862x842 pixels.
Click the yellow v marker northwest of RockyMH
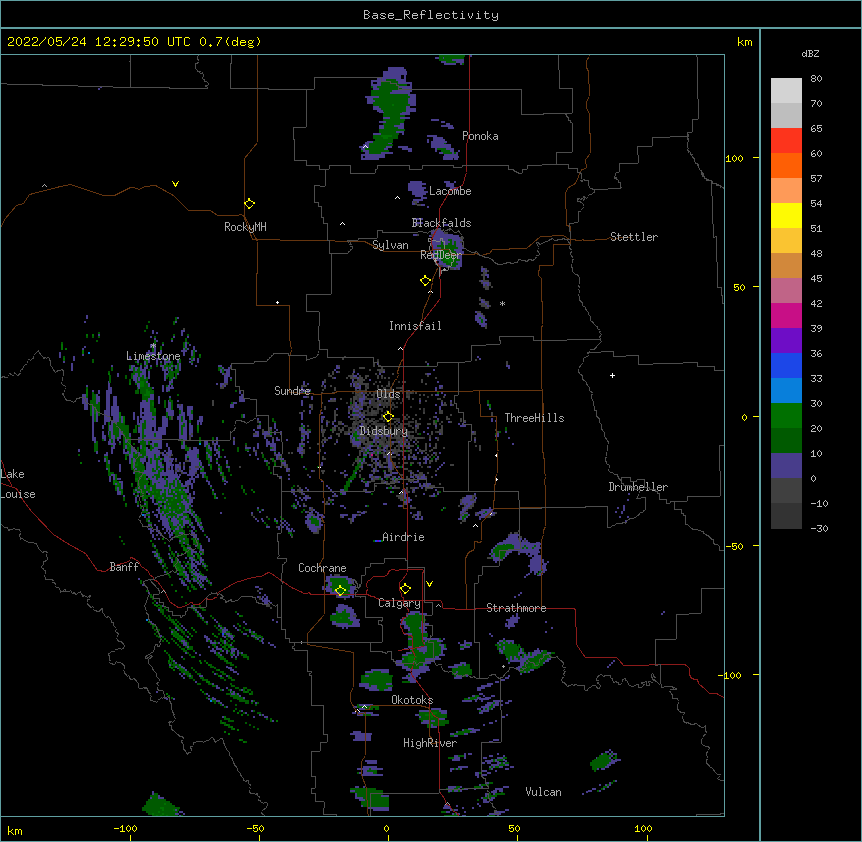[175, 184]
